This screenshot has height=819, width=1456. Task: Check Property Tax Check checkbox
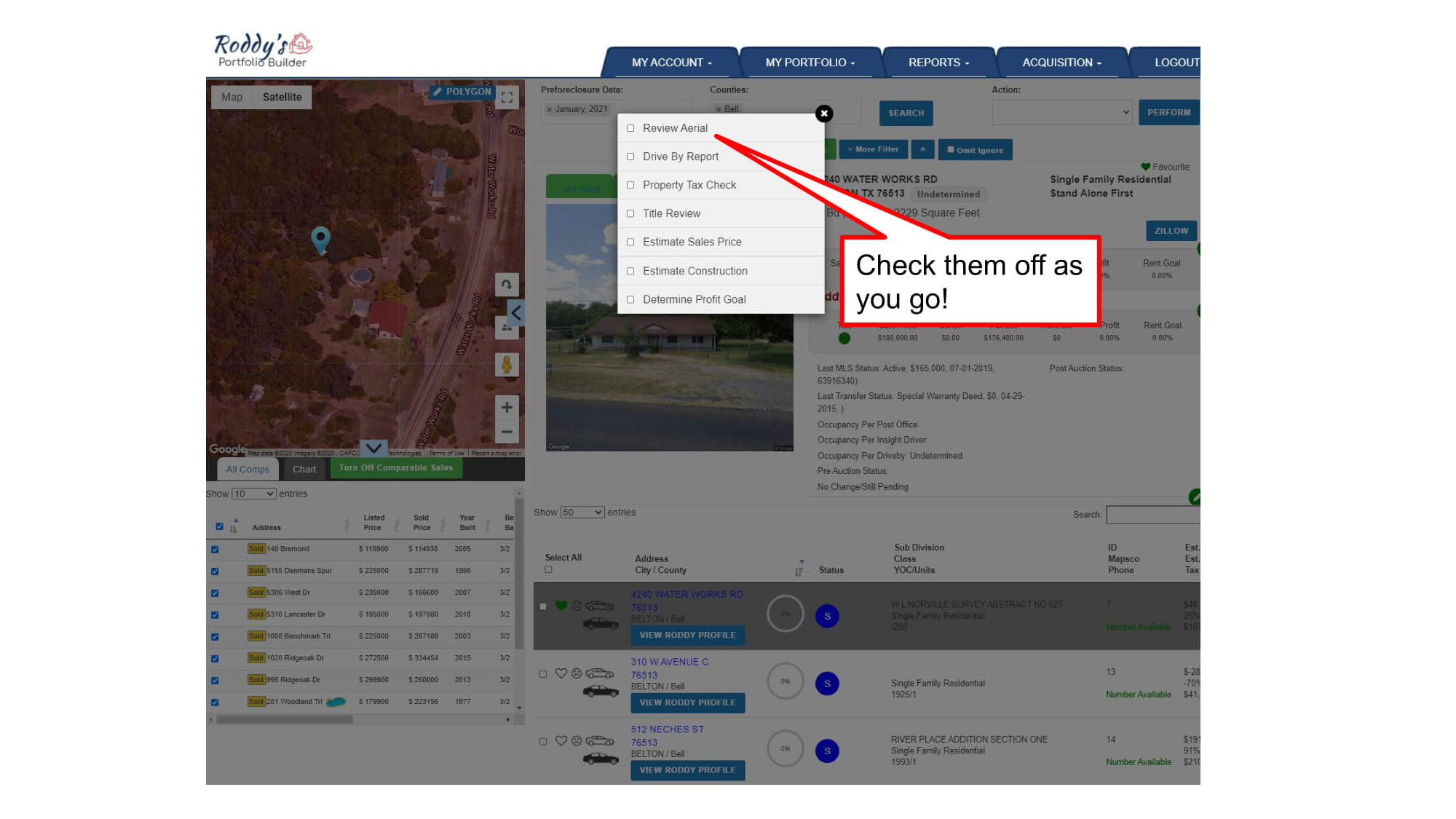(630, 185)
